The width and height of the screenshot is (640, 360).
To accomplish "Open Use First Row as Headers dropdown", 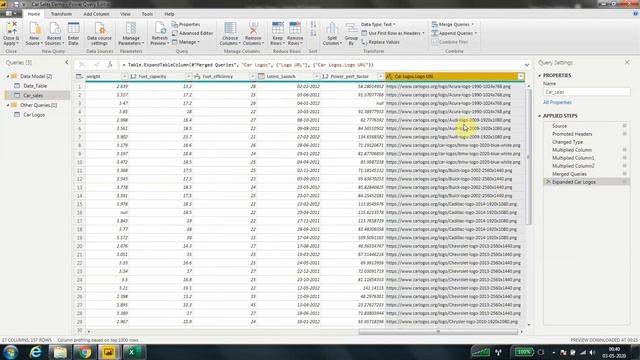I will click(393, 33).
